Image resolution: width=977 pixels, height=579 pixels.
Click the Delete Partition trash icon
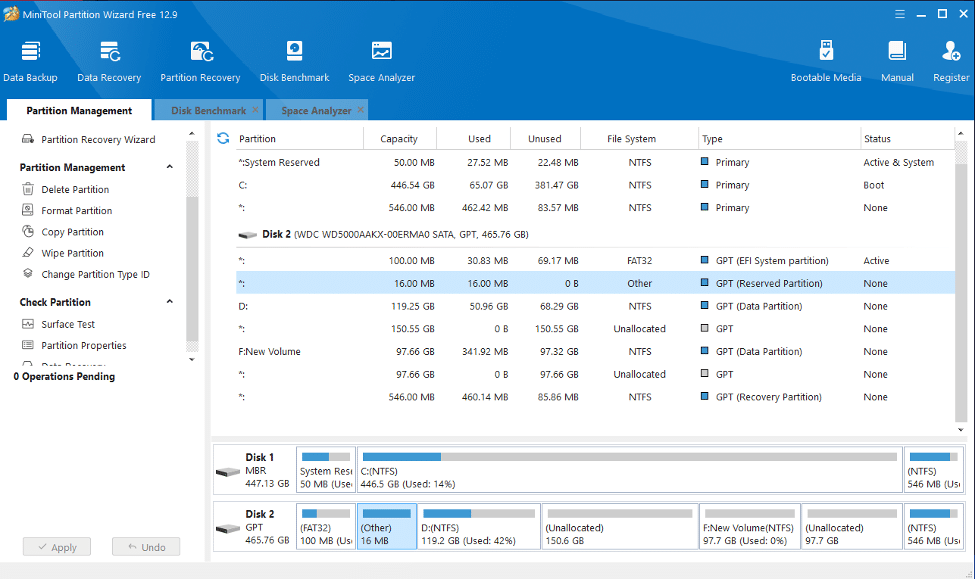[28, 189]
